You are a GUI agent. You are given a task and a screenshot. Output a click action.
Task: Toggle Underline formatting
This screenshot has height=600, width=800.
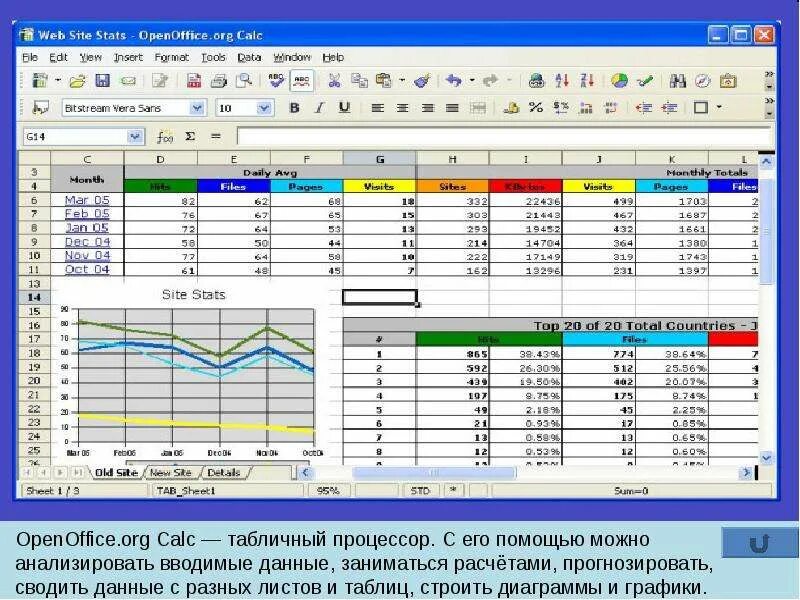pyautogui.click(x=344, y=108)
